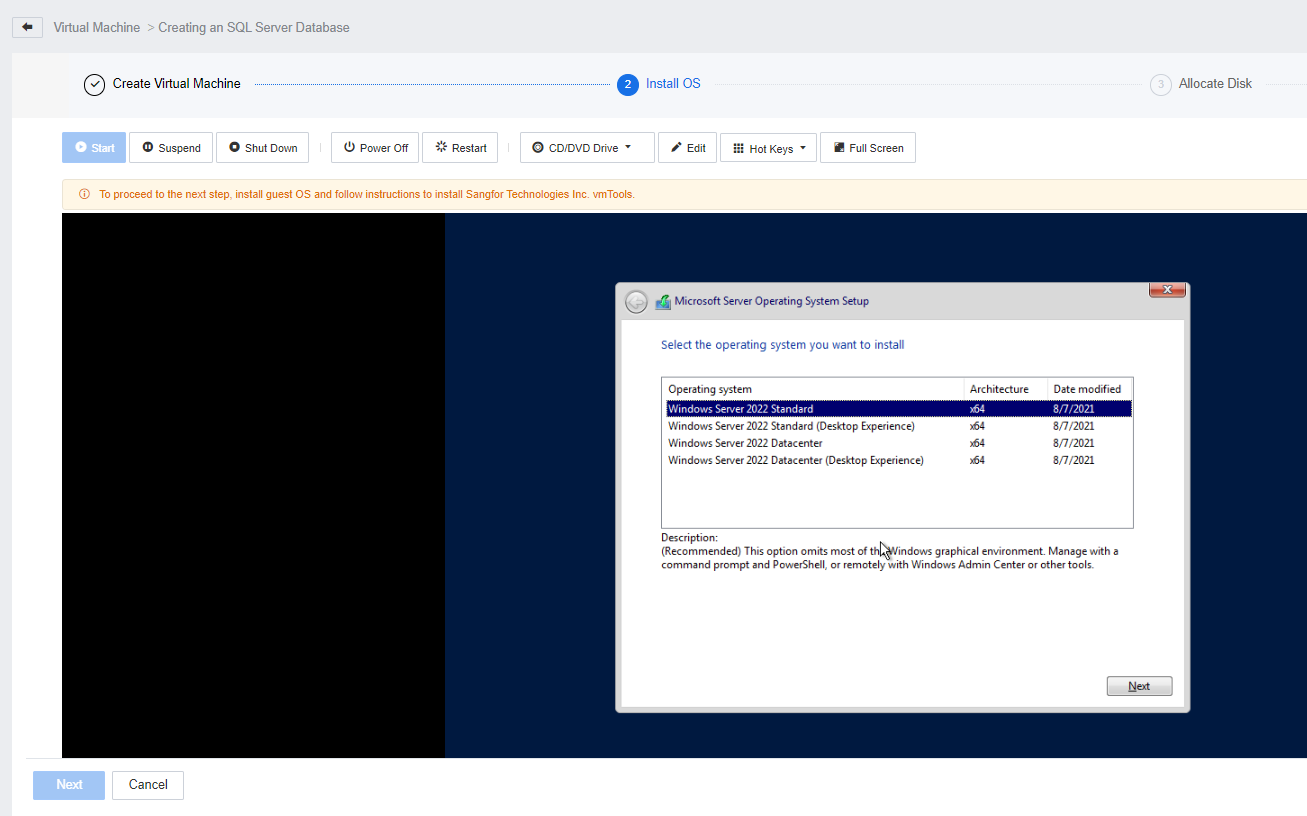Viewport: 1307px width, 816px height.
Task: Select Windows Server 2022 Standard row
Action: [898, 409]
